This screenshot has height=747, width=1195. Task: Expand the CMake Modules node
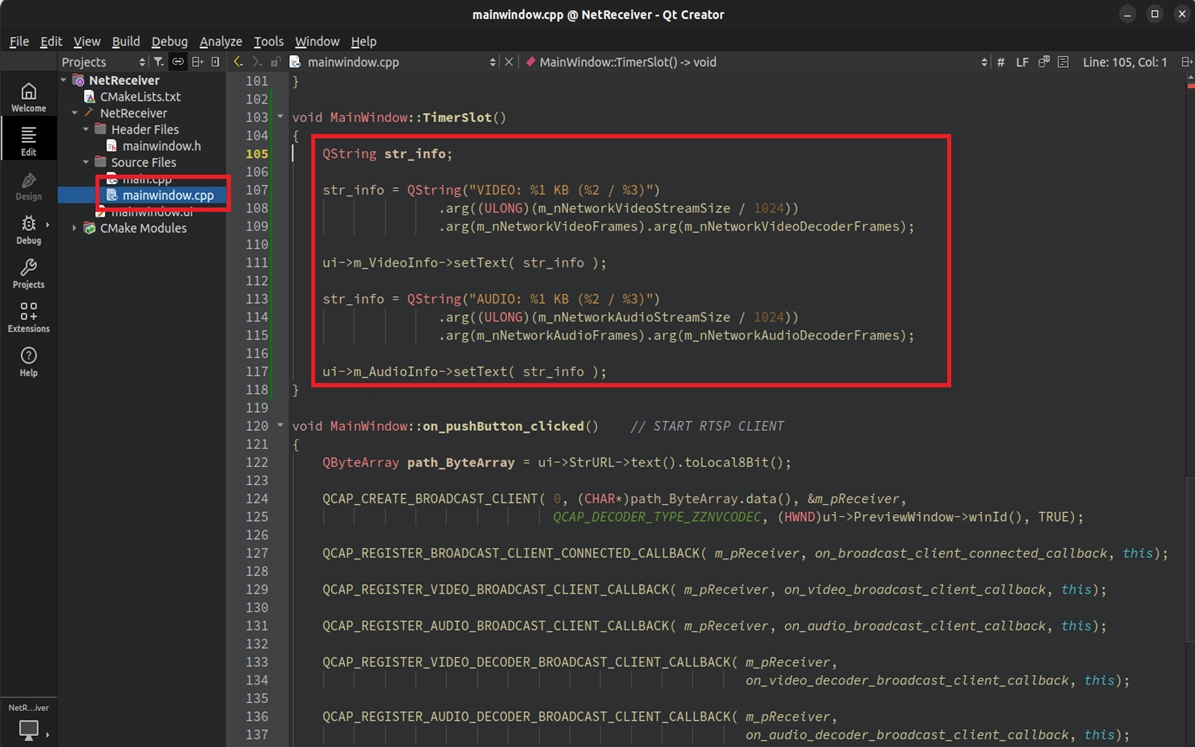tap(75, 228)
